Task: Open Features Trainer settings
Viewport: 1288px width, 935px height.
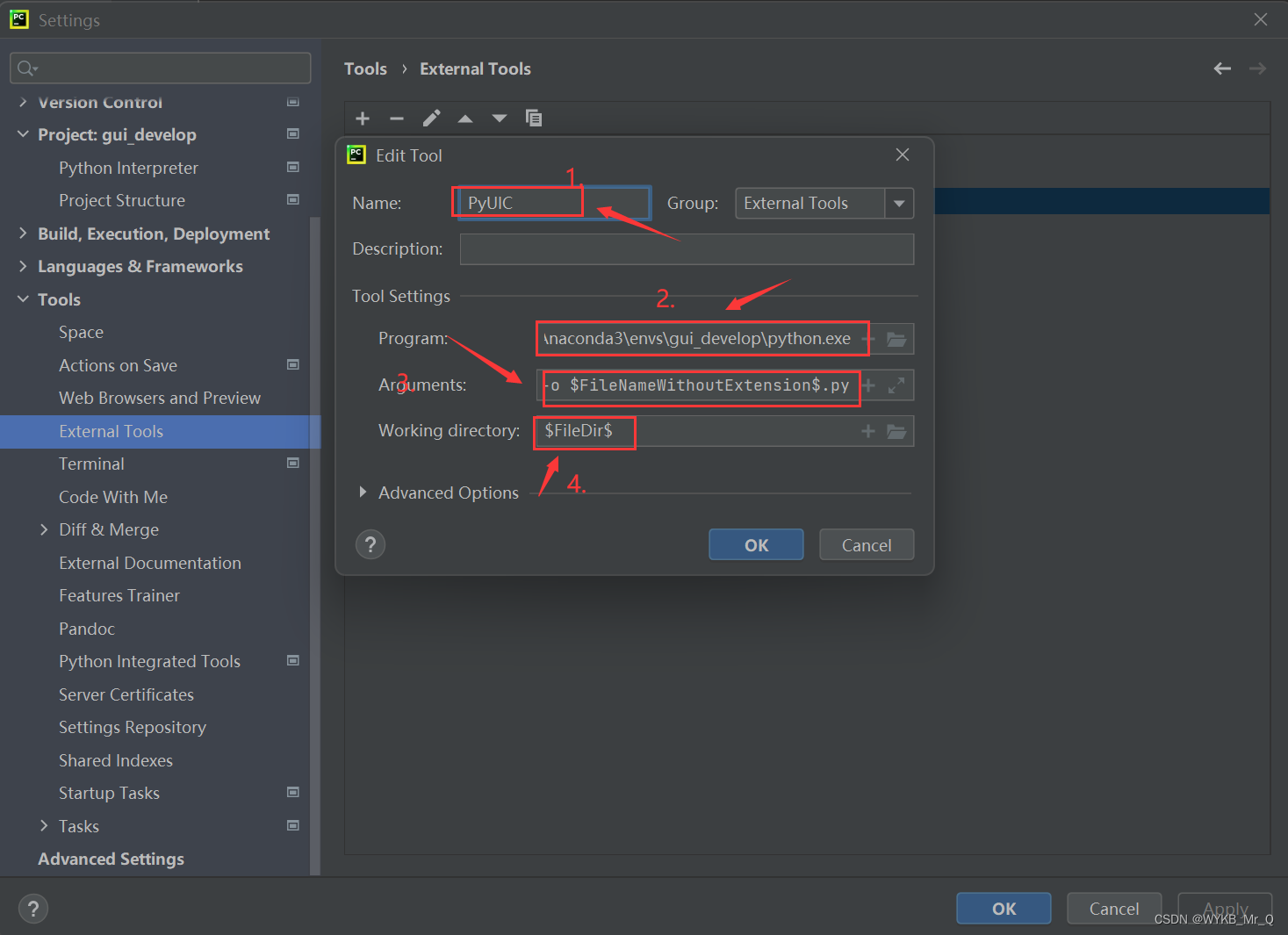Action: pyautogui.click(x=119, y=595)
